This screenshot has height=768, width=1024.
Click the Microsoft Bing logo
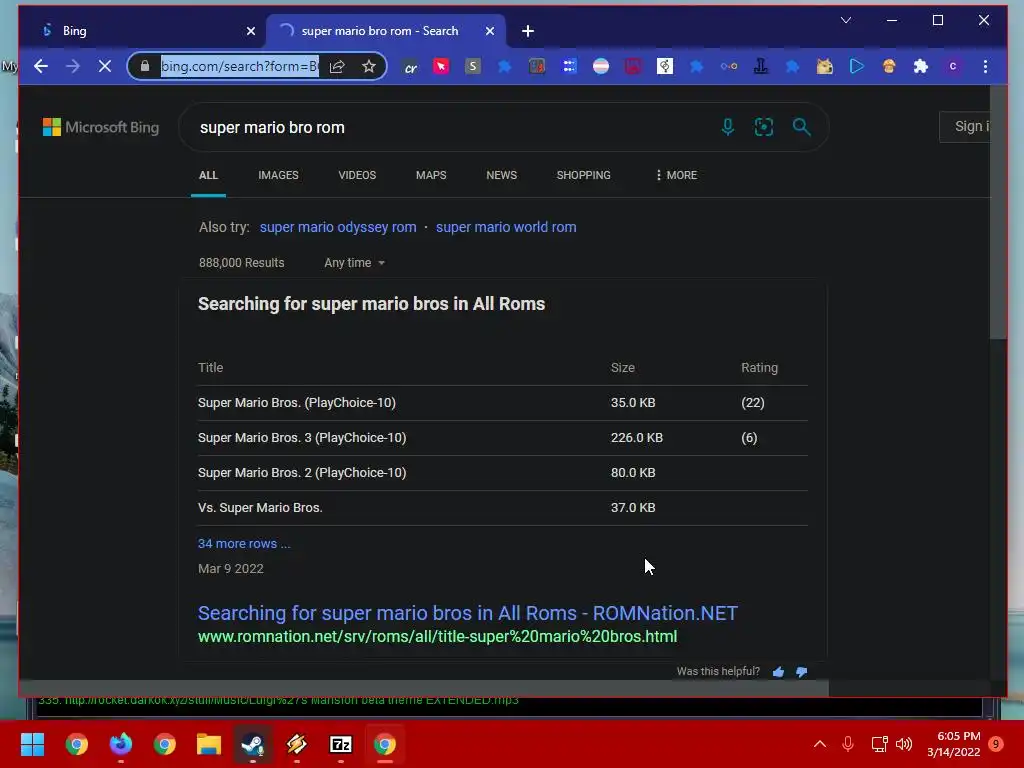pos(101,127)
